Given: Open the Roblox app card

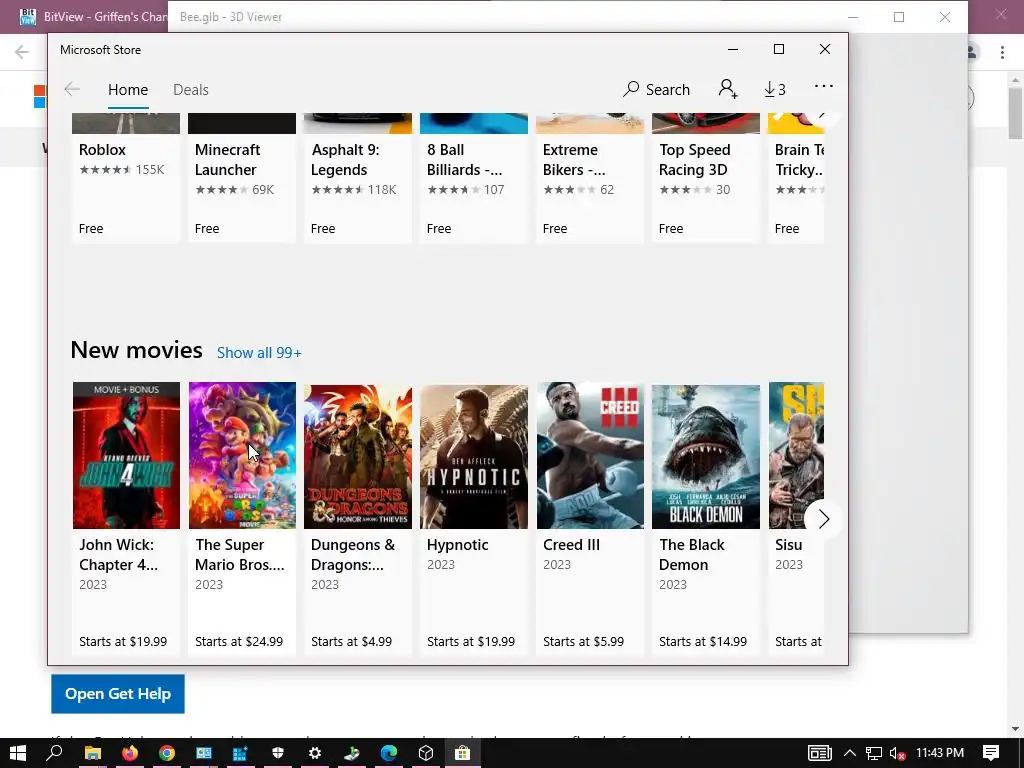Looking at the screenshot, I should pos(126,178).
